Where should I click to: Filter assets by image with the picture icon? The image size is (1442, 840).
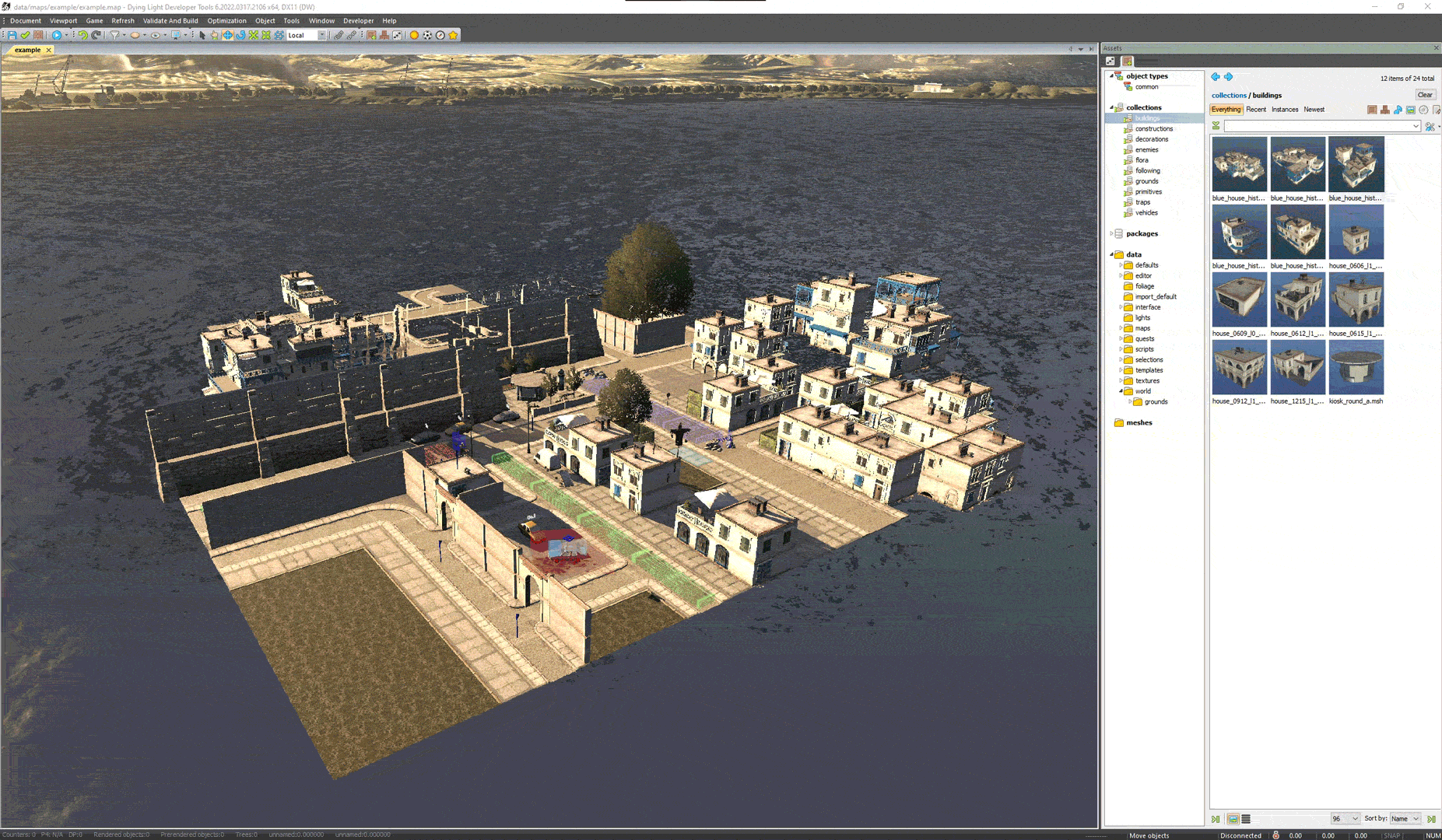(x=1410, y=110)
